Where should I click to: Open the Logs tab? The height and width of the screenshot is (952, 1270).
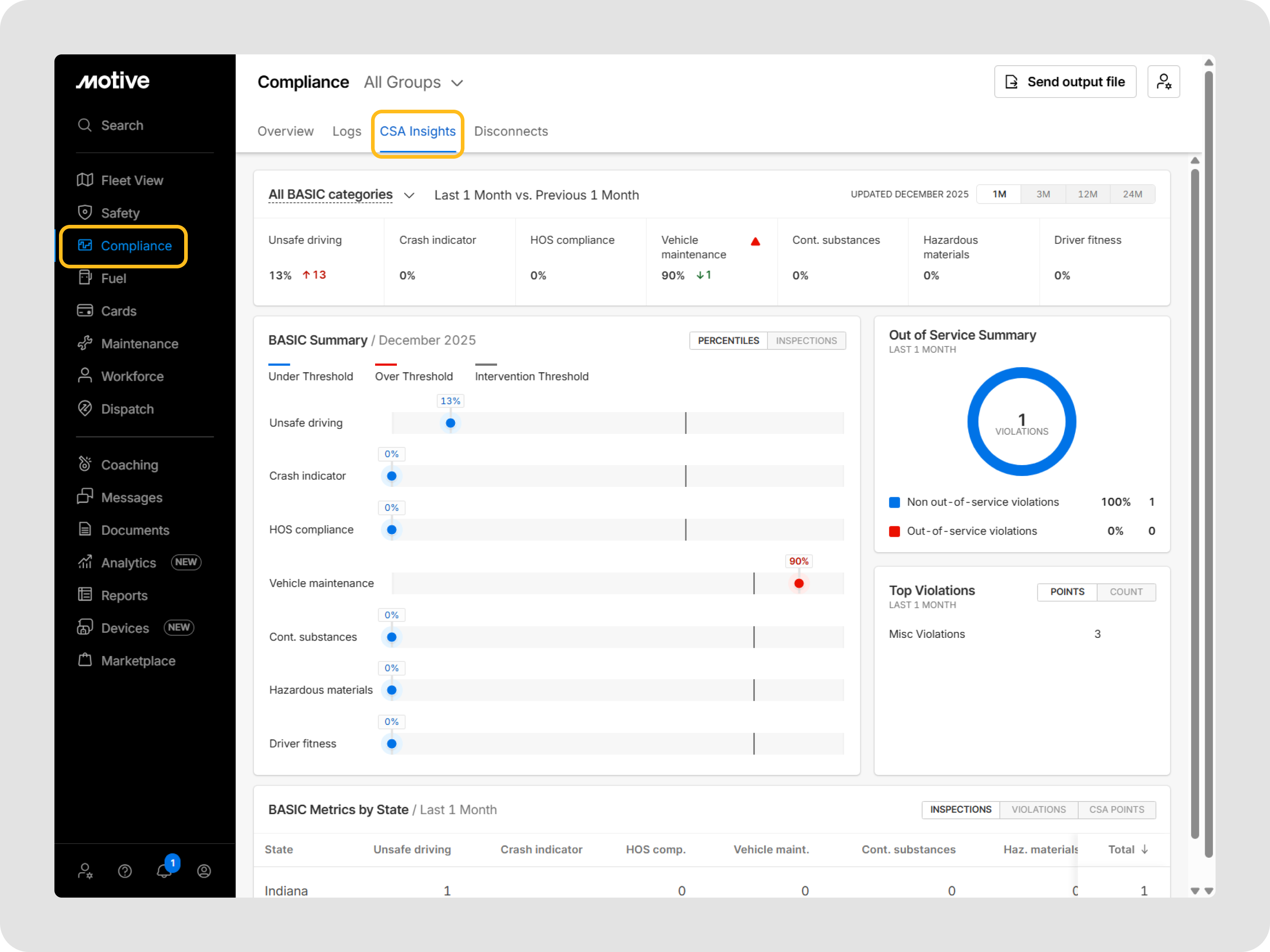click(x=346, y=131)
